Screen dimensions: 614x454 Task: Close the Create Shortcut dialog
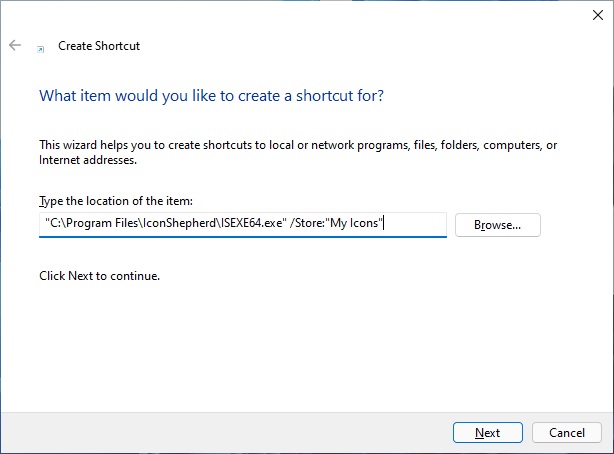(x=598, y=15)
